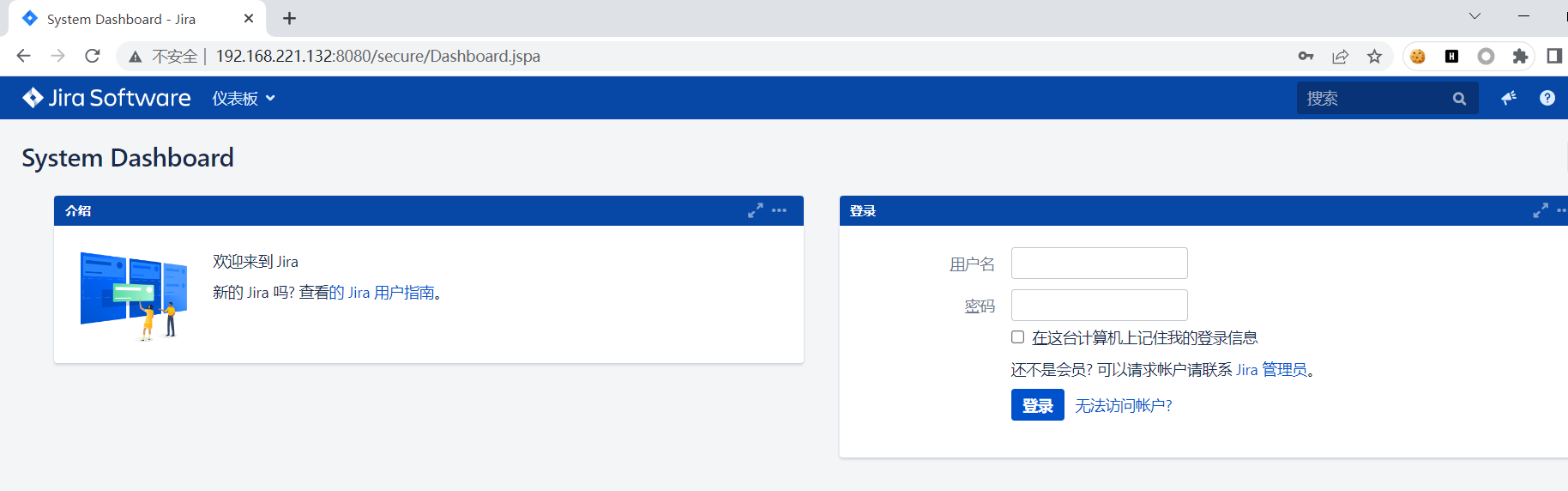This screenshot has height=491, width=1568.
Task: Click the 介绍 gadget title
Action: [x=78, y=210]
